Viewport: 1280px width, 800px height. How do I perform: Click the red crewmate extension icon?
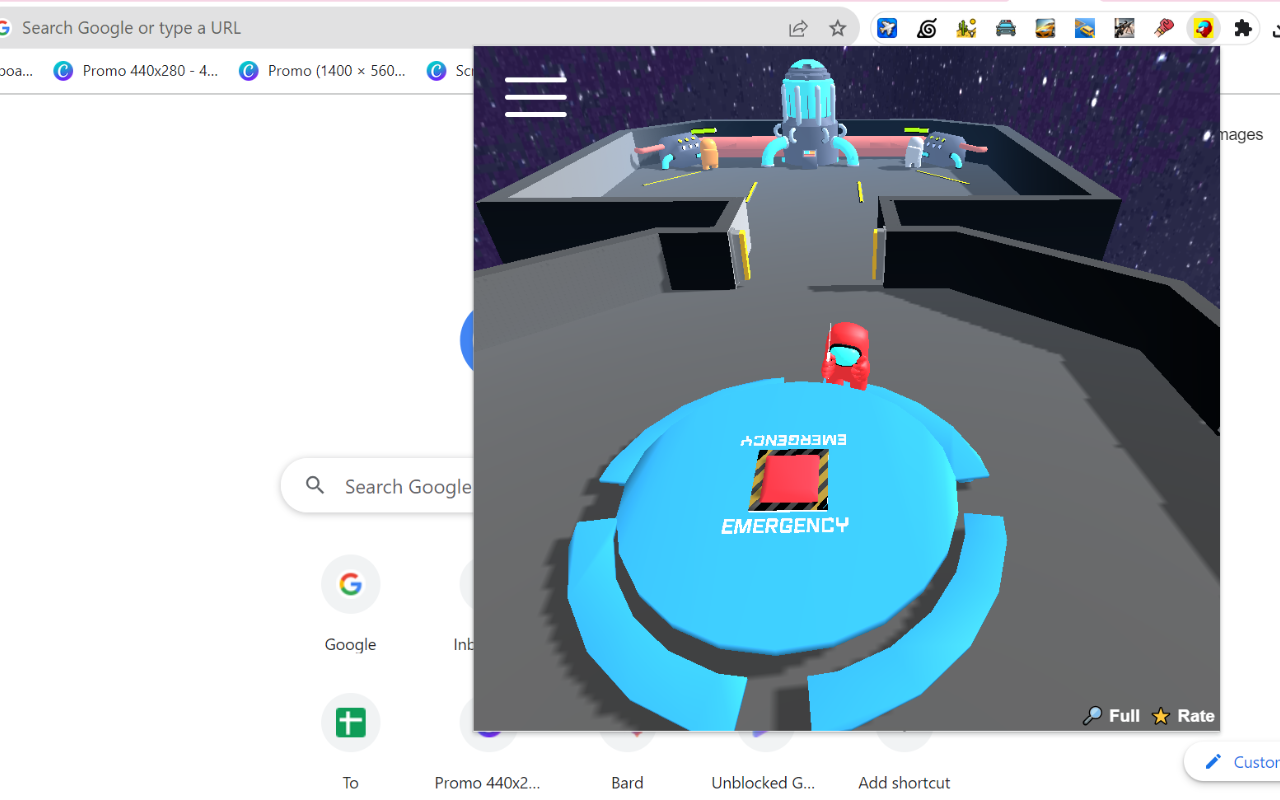[x=1203, y=28]
